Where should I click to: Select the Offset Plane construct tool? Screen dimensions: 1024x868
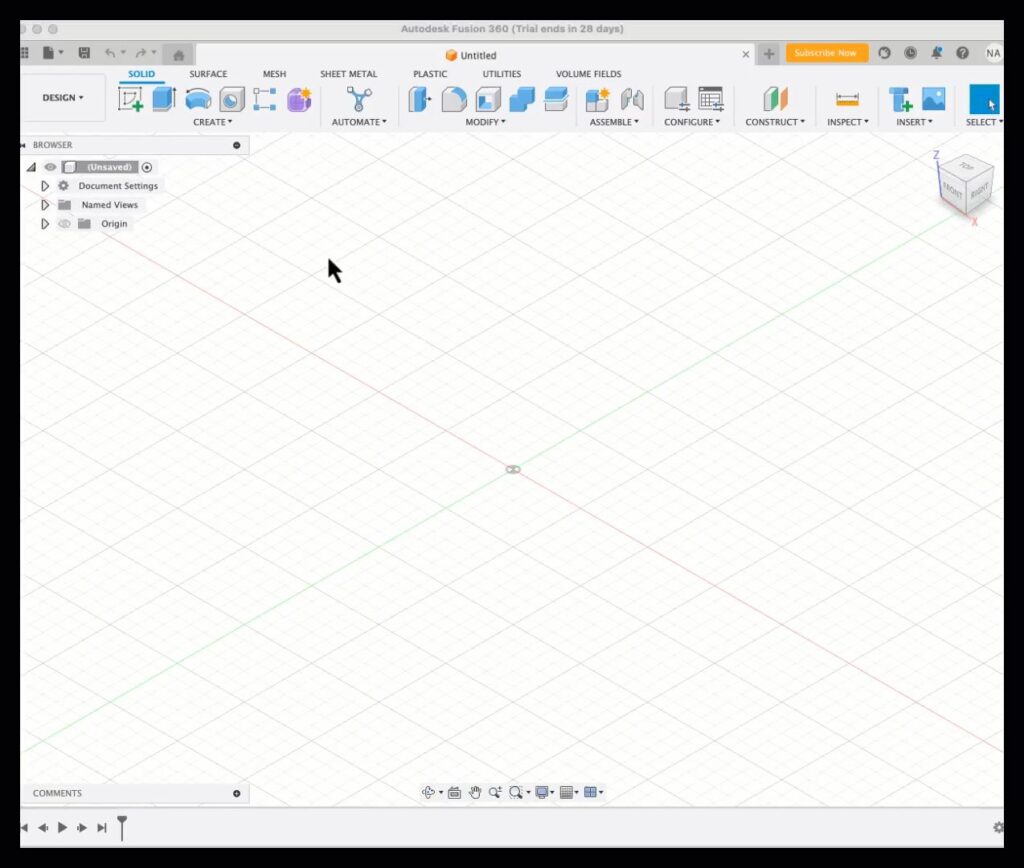pos(775,99)
